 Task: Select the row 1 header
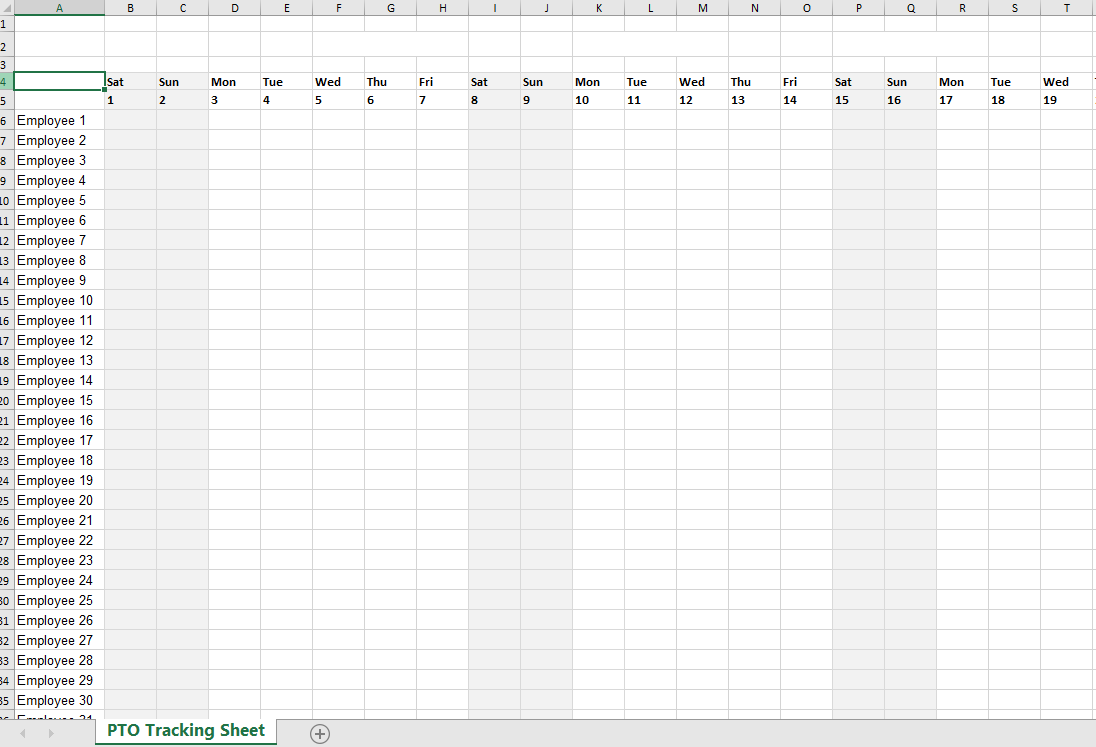point(5,23)
